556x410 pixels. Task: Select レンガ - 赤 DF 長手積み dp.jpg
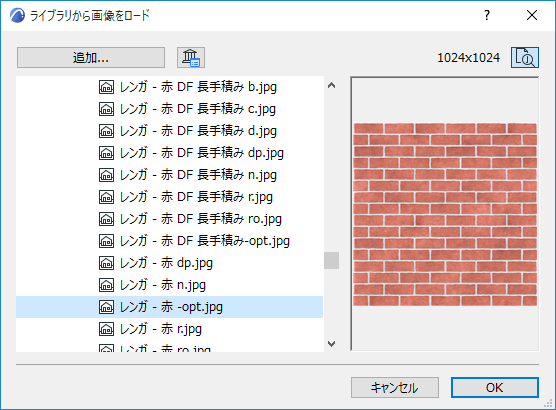tap(169, 153)
